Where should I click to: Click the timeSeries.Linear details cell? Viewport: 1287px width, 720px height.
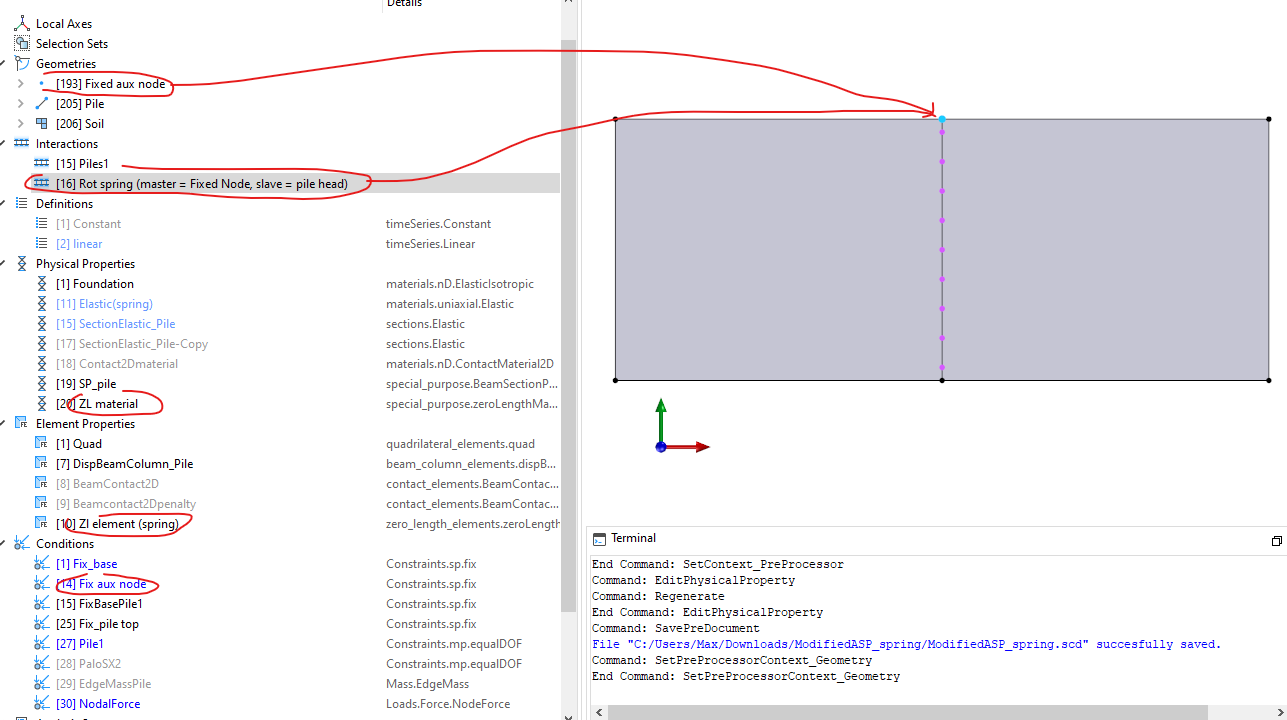click(430, 243)
